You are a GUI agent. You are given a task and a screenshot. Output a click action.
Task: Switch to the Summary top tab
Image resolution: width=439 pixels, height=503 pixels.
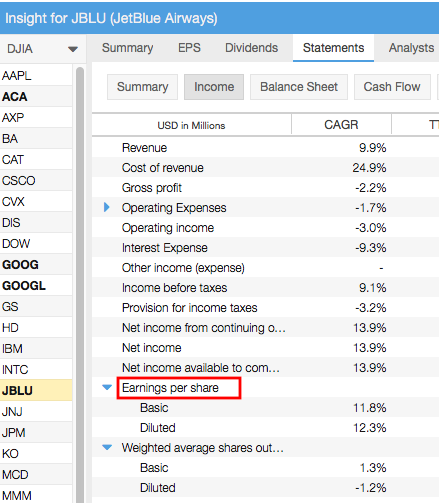coord(127,48)
